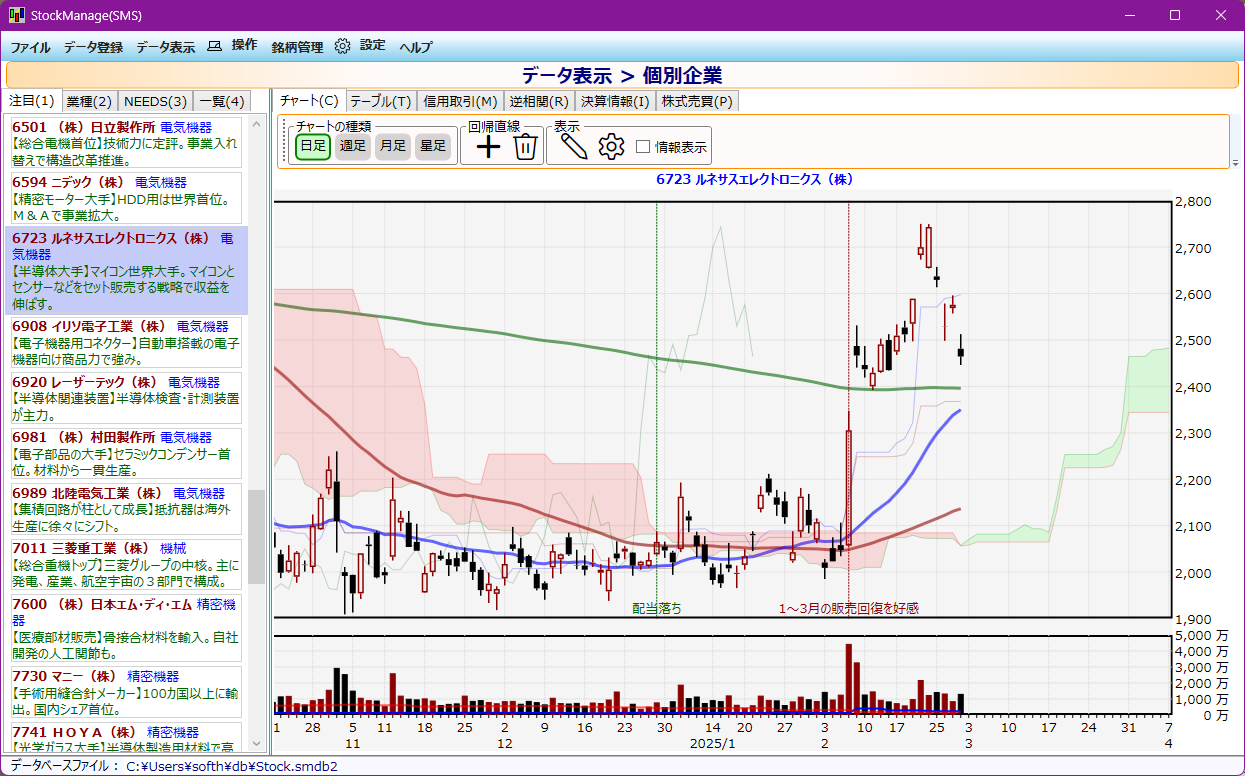Open the 設定 menu
1245x776 pixels.
372,46
